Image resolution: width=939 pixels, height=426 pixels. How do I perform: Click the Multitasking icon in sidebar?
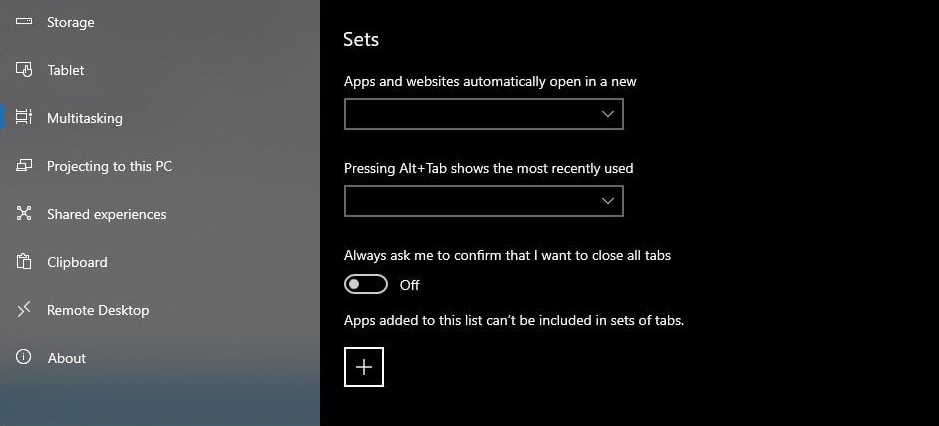pos(25,118)
